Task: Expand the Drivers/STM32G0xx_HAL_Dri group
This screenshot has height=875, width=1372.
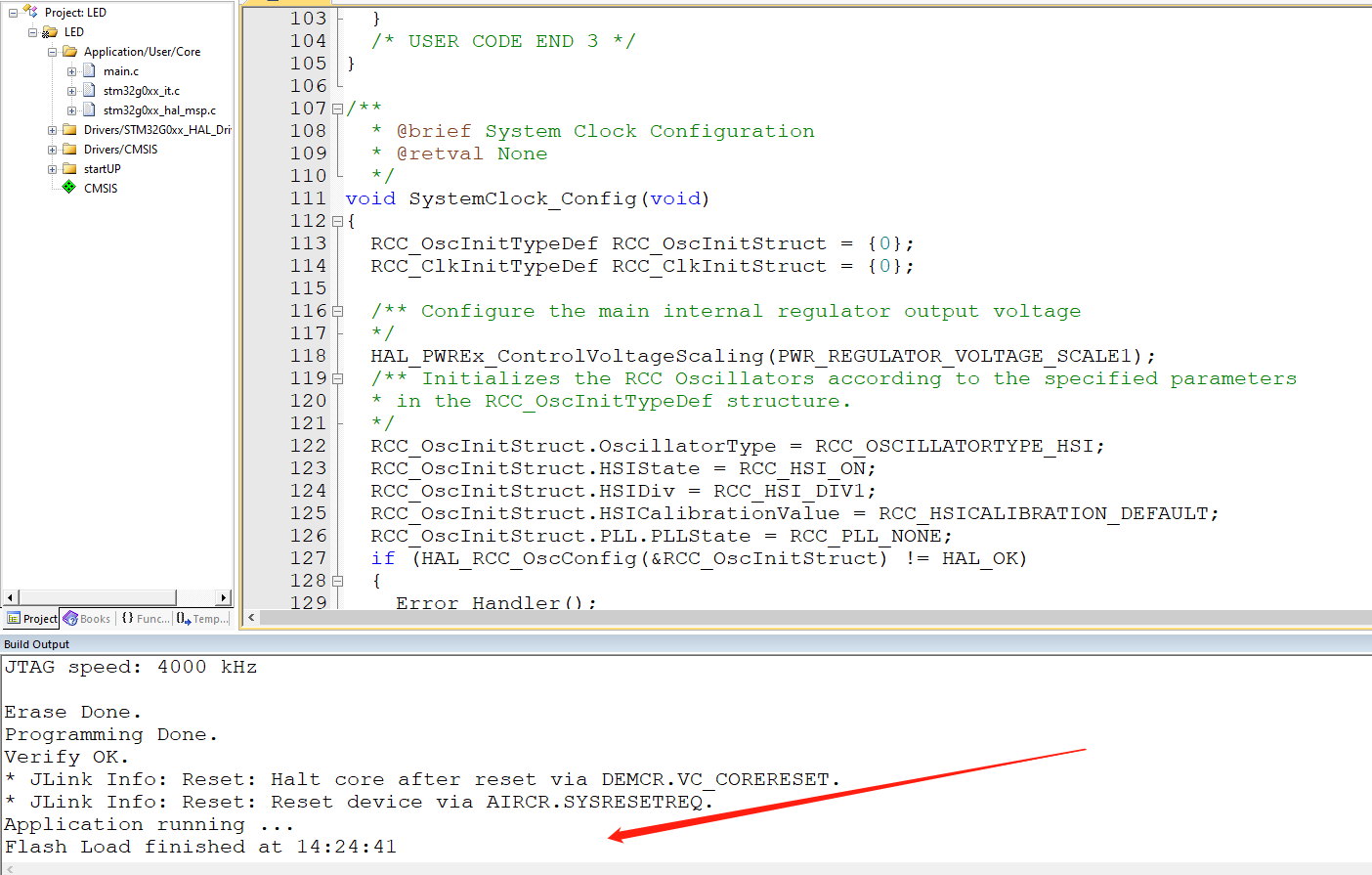Action: (x=52, y=130)
